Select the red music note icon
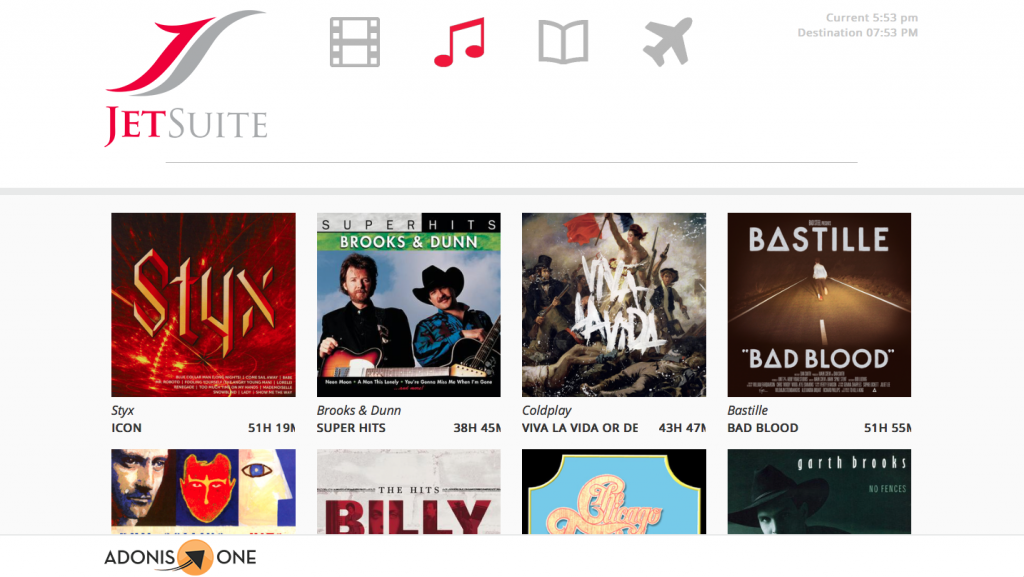Image resolution: width=1024 pixels, height=577 pixels. click(x=459, y=42)
